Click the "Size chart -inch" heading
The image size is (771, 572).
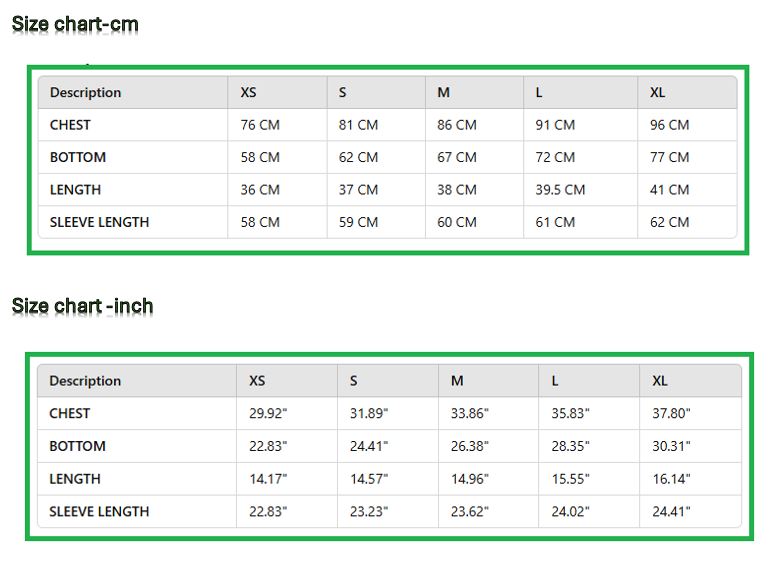[82, 305]
